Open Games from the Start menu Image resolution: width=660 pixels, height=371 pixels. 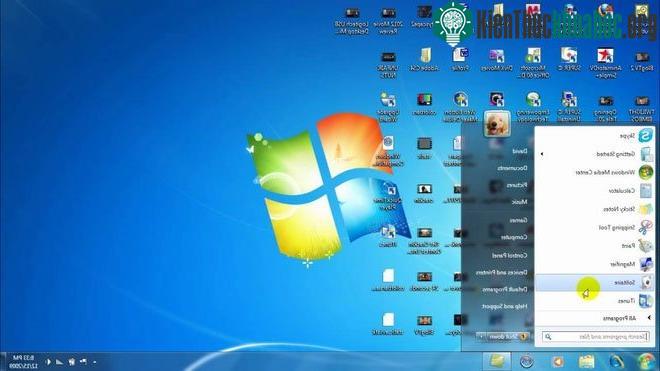[x=519, y=220]
